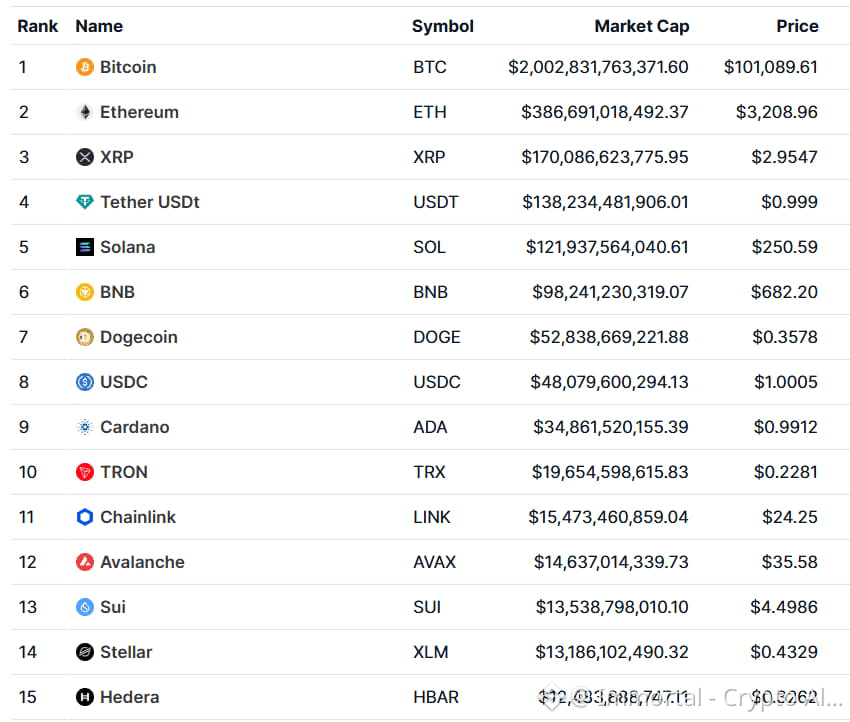The image size is (850, 722).
Task: Open the Hedera name link
Action: [130, 697]
